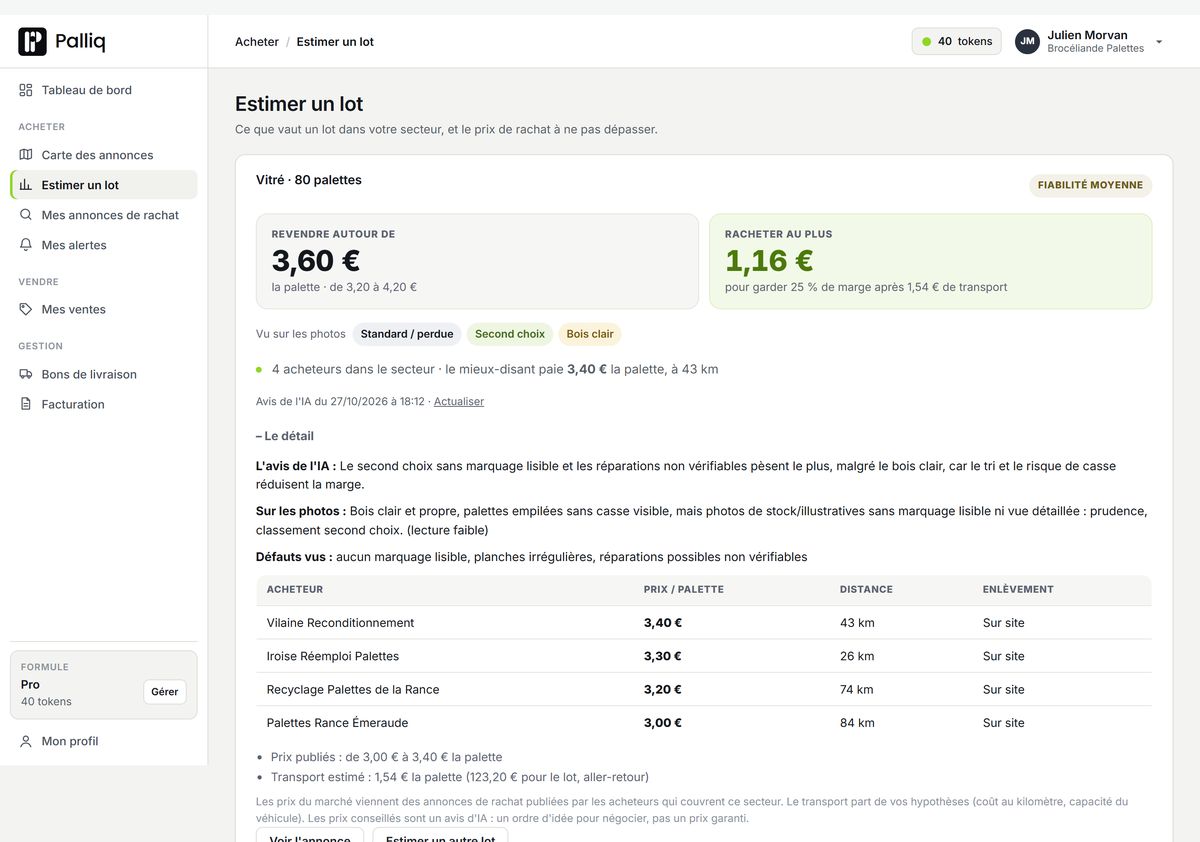The width and height of the screenshot is (1200, 842).
Task: Open Tableau de bord dashboard icon
Action: coord(26,90)
